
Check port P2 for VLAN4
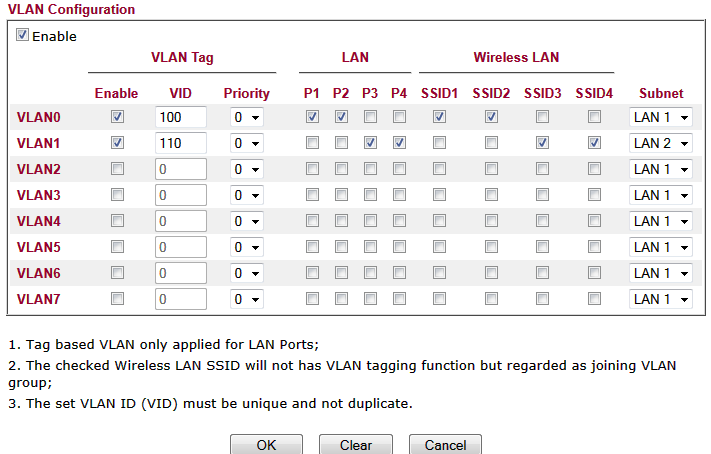pyautogui.click(x=341, y=221)
